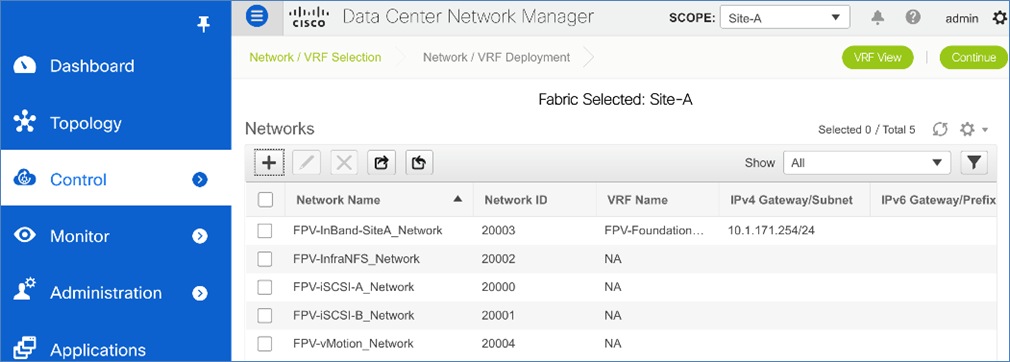Click the Cisco logo
Viewport: 1010px width, 362px height.
coord(309,17)
